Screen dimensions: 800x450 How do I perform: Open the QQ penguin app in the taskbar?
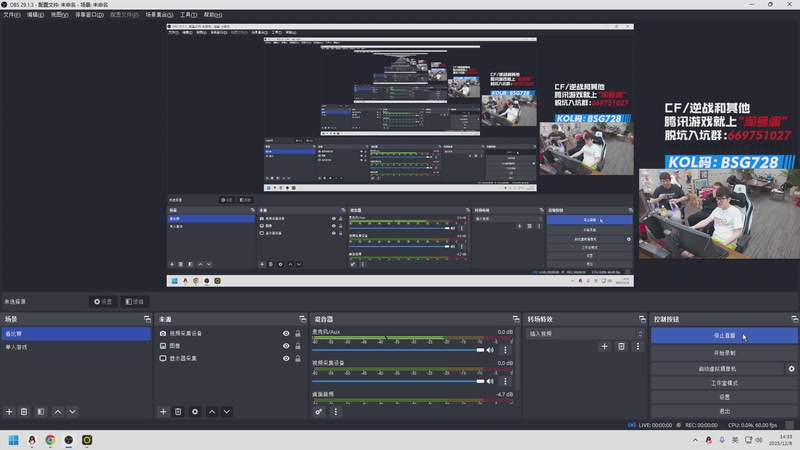point(32,440)
